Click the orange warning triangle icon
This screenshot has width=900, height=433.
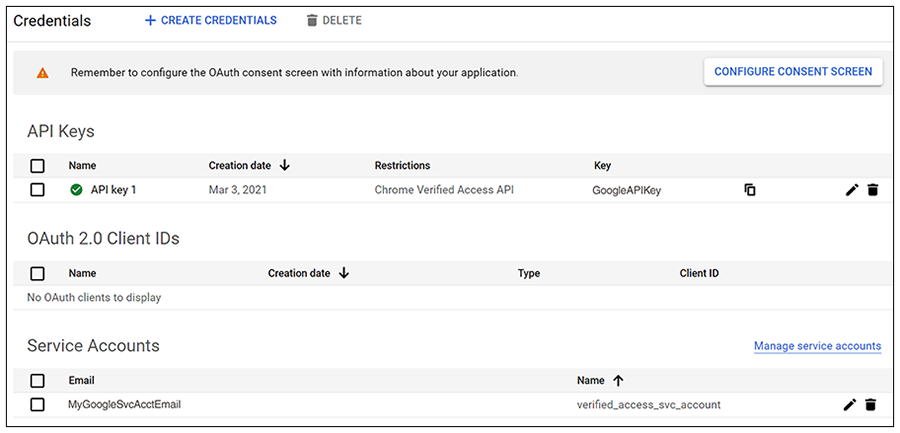[x=42, y=73]
